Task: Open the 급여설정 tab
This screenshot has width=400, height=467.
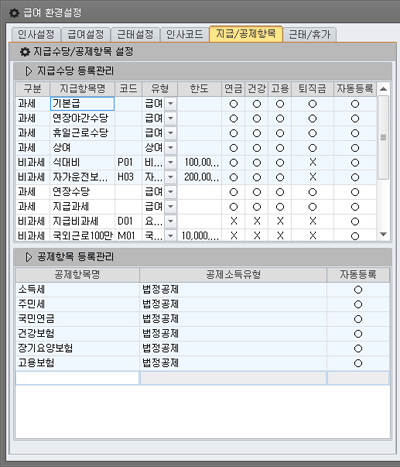Action: click(86, 34)
